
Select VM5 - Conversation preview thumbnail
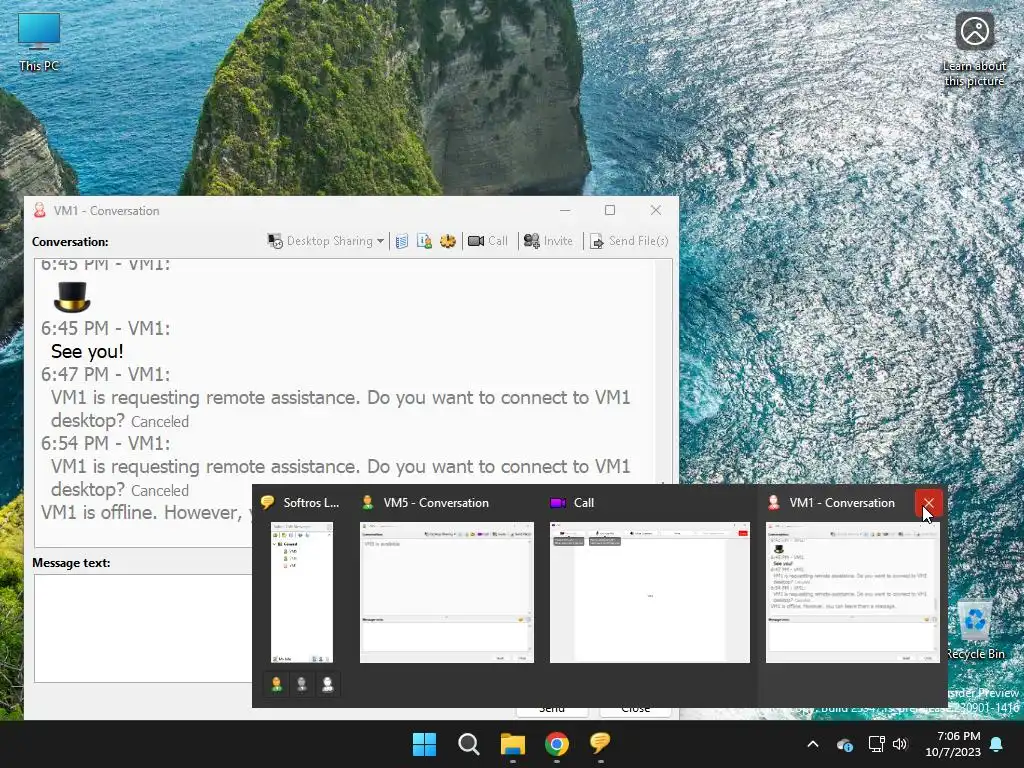[x=447, y=592]
